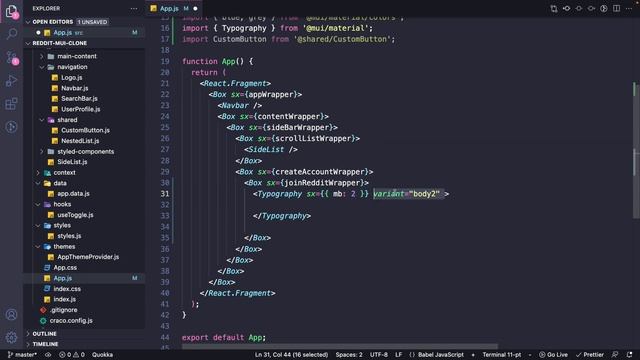Collapse the REDDIT-MUI-CLONE section

[28, 43]
